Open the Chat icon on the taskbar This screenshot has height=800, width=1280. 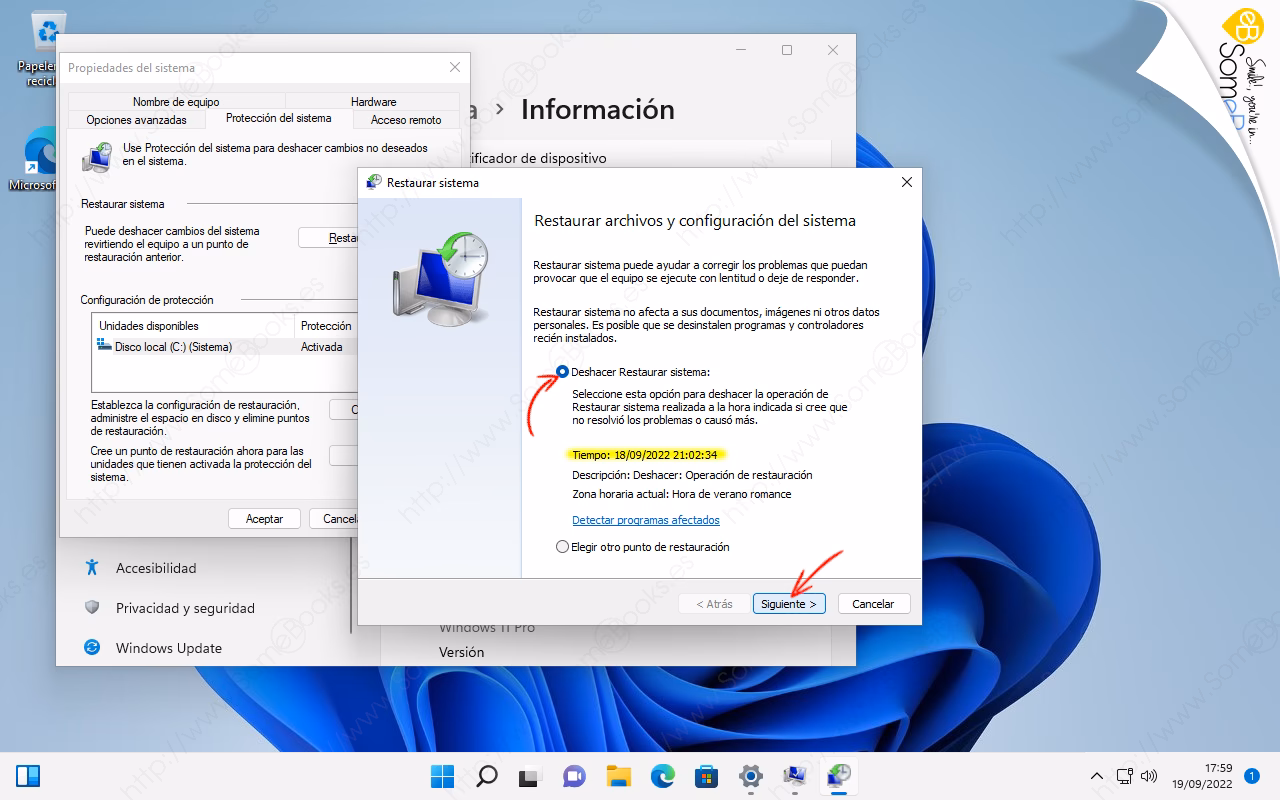(x=573, y=776)
